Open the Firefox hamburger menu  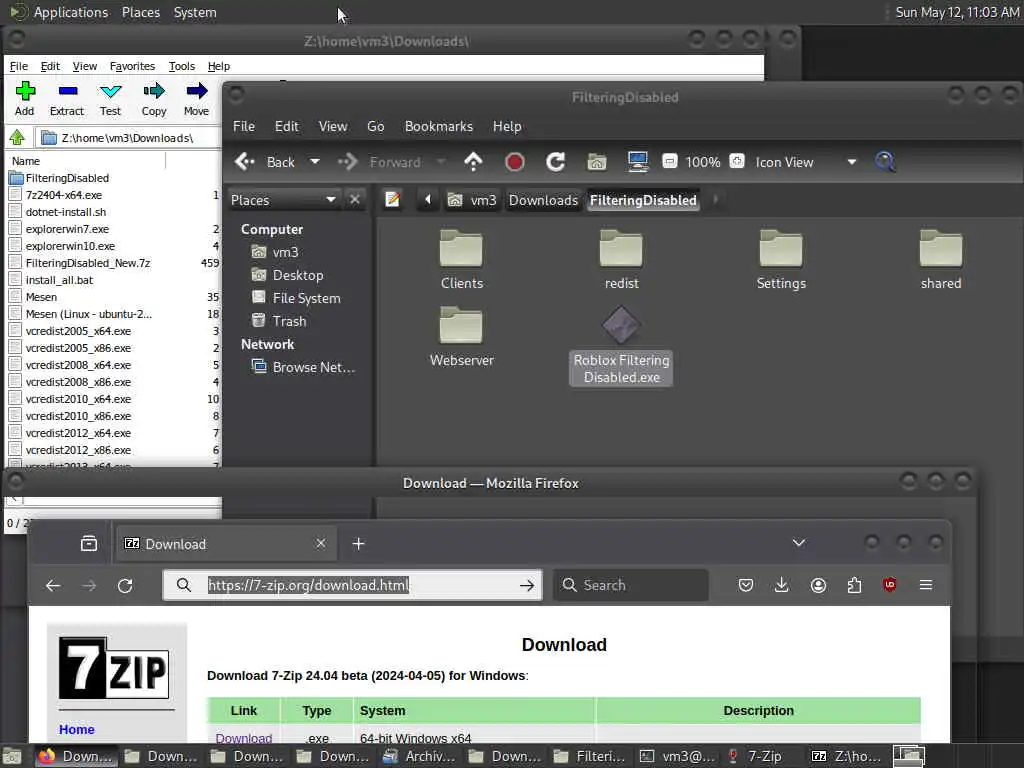(x=926, y=585)
